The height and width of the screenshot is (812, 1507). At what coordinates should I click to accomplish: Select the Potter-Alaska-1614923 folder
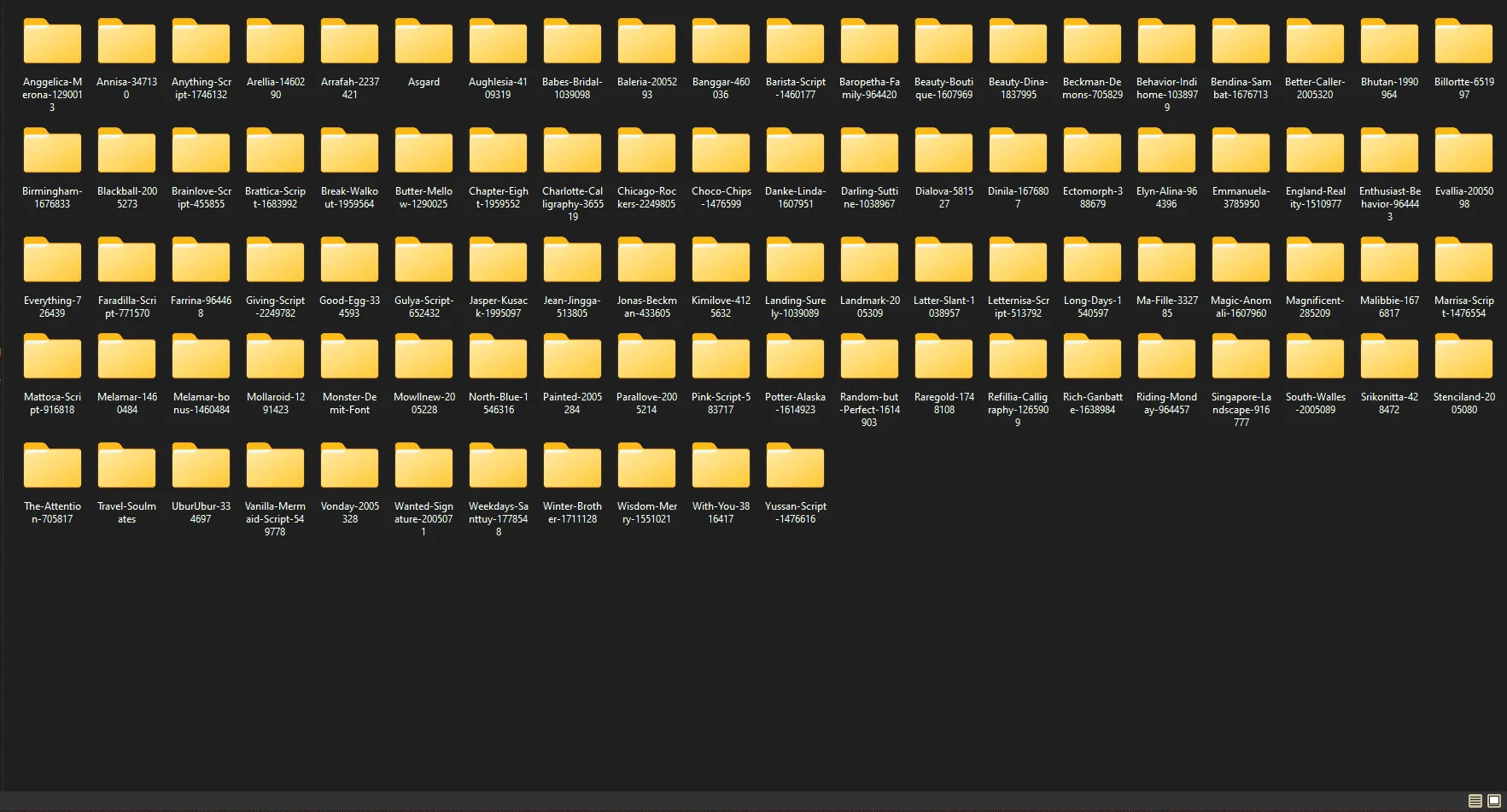pos(795,374)
